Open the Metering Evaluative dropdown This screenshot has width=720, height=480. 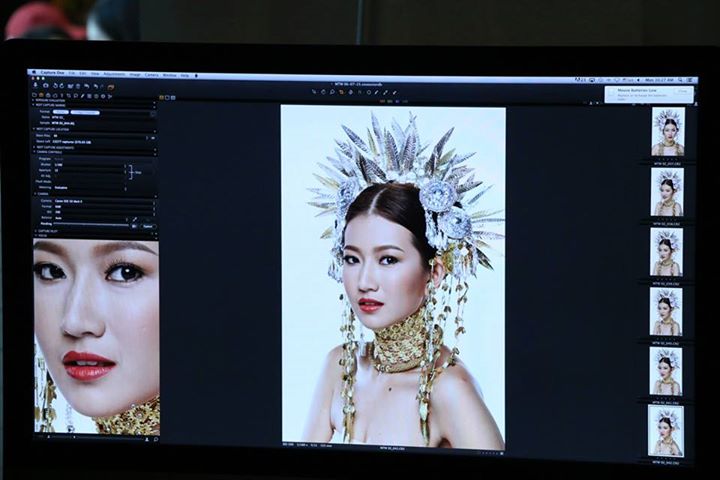coord(90,188)
